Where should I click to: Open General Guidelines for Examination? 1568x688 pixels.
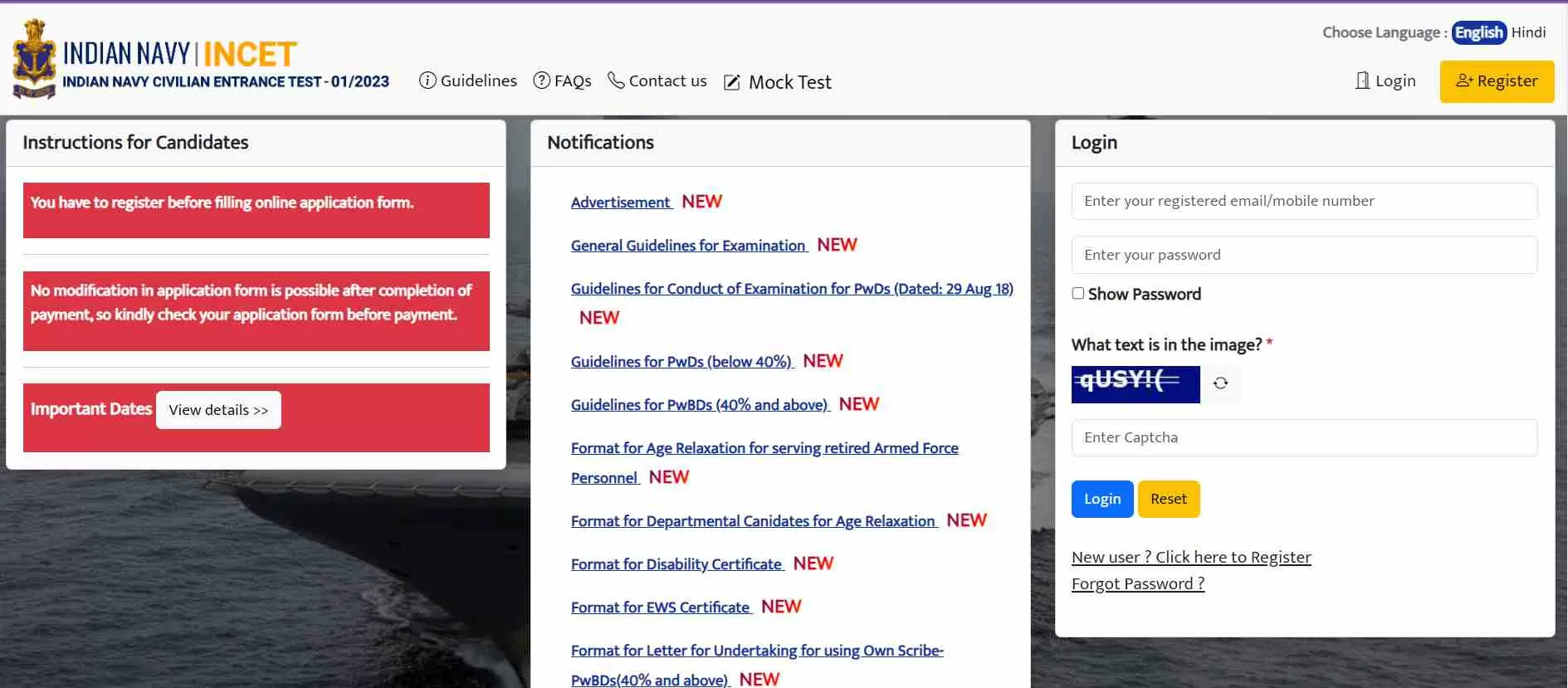[689, 245]
